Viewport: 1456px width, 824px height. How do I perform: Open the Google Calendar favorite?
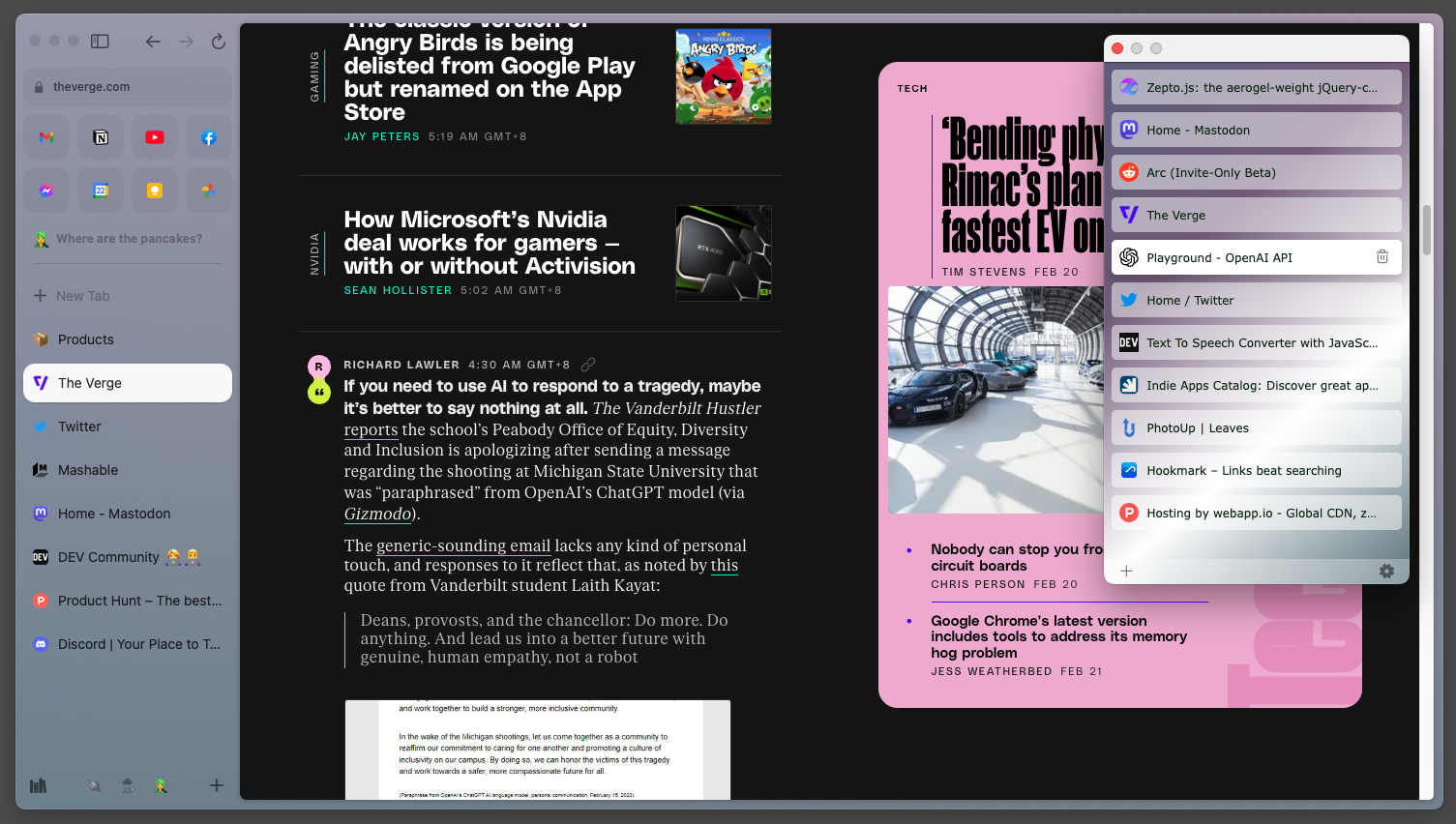click(100, 190)
